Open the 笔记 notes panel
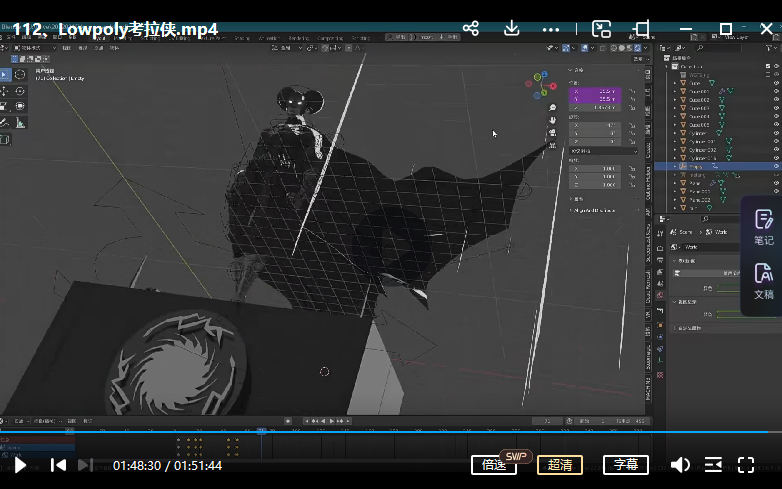782x489 pixels. coord(763,227)
